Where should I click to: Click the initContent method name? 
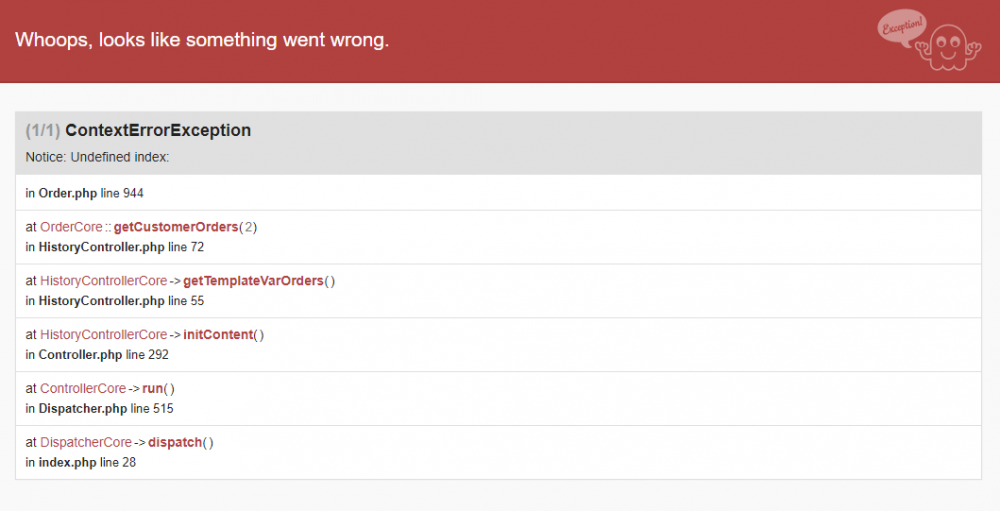click(x=217, y=335)
